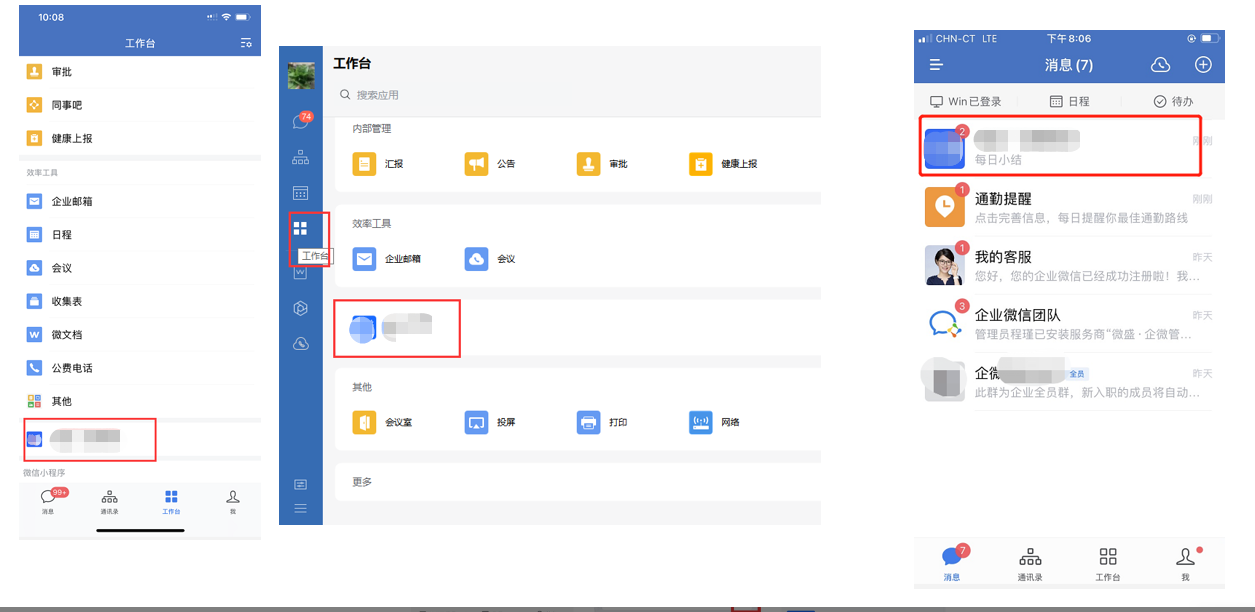Open 健康上报 in left phone list
The width and height of the screenshot is (1255, 612).
140,138
